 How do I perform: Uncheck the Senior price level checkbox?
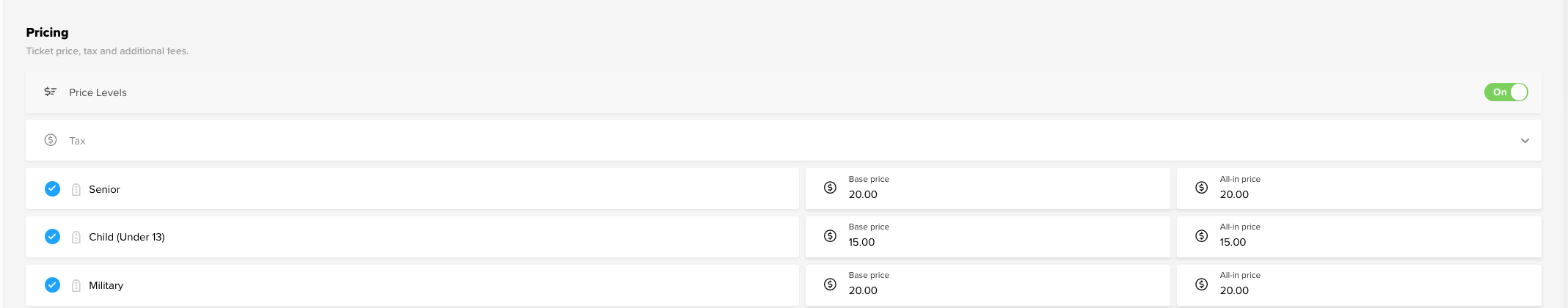click(x=52, y=188)
